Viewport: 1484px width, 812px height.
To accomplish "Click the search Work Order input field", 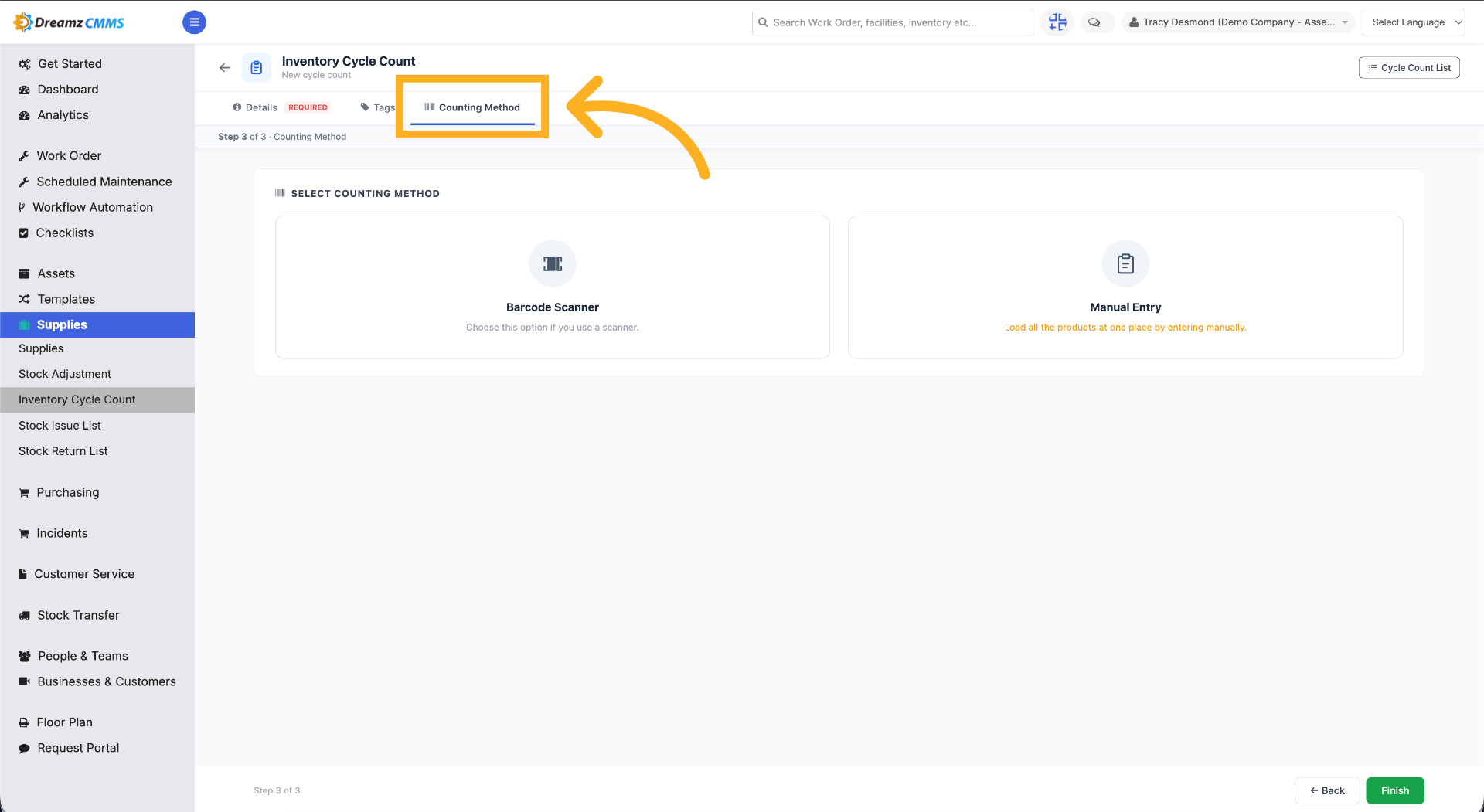I will 893,22.
